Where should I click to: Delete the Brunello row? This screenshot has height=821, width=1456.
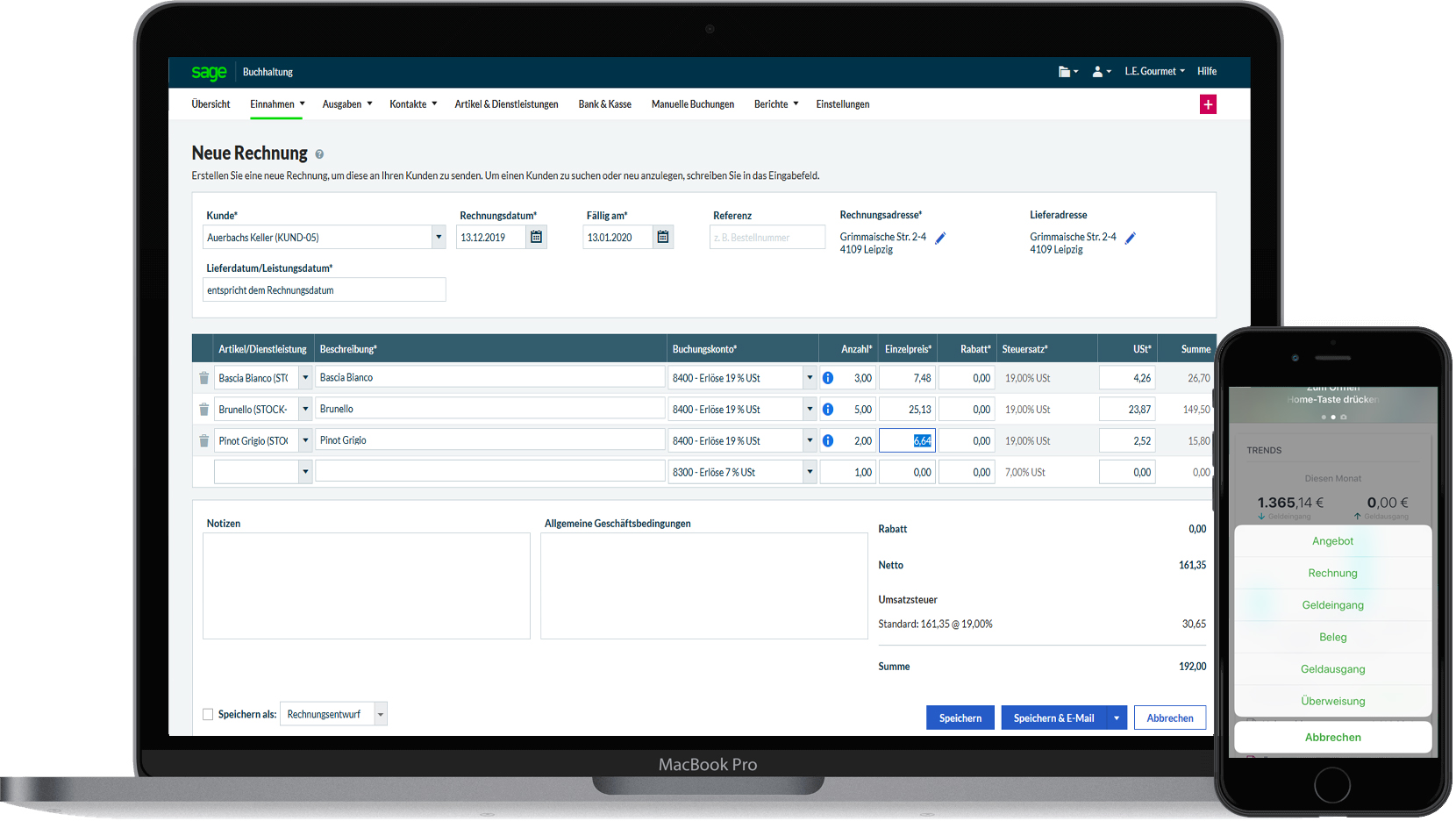pyautogui.click(x=203, y=410)
